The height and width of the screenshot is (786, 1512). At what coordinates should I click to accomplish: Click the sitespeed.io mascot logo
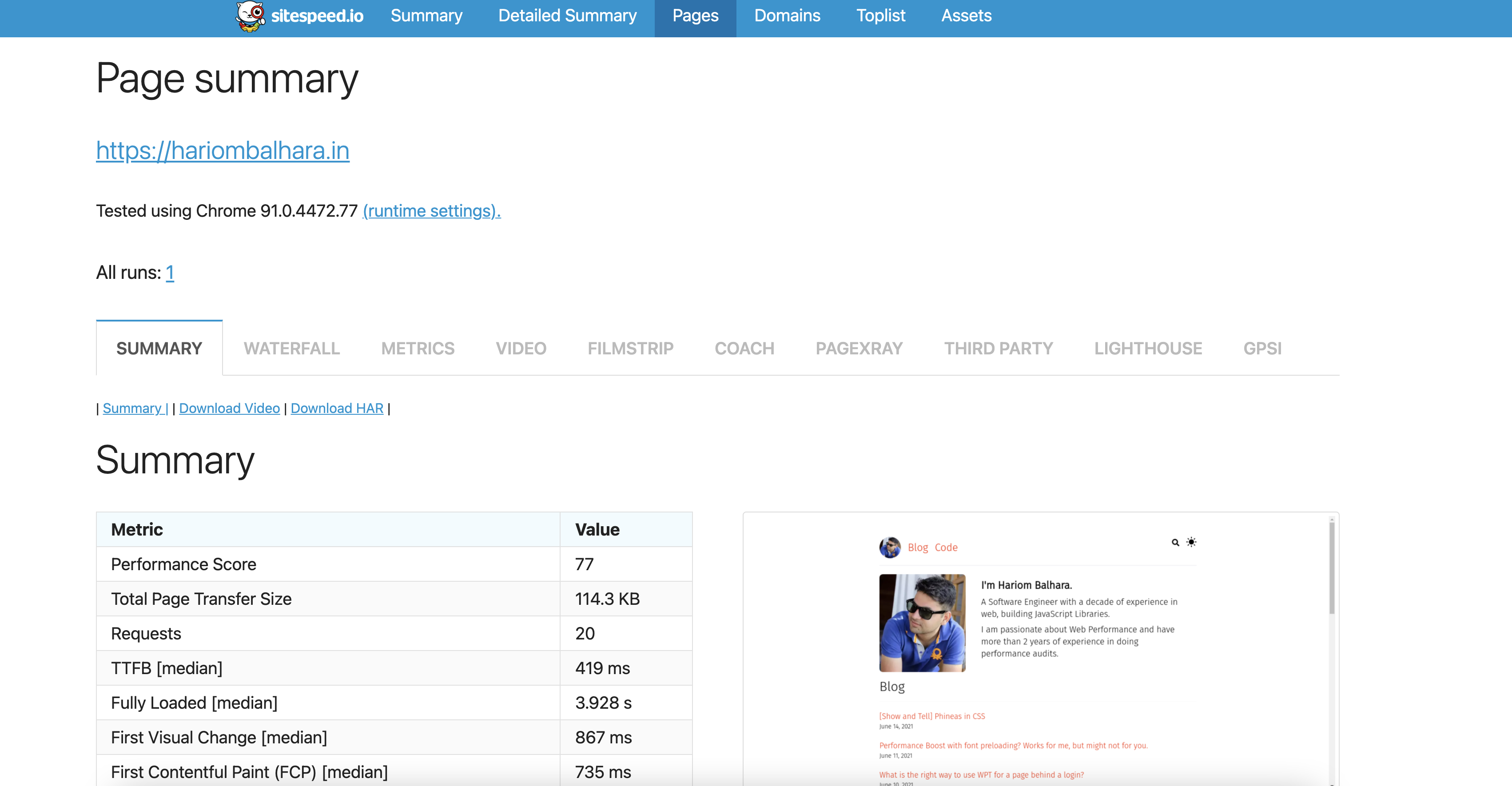pos(251,16)
